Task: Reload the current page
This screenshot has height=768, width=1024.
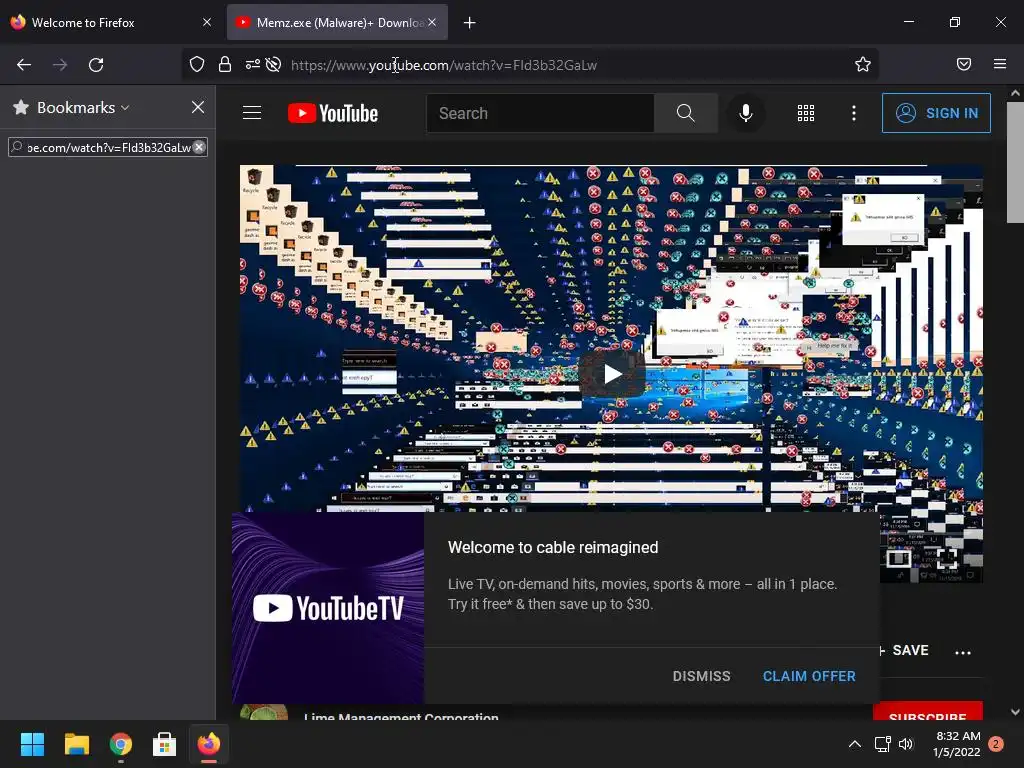Action: point(96,65)
